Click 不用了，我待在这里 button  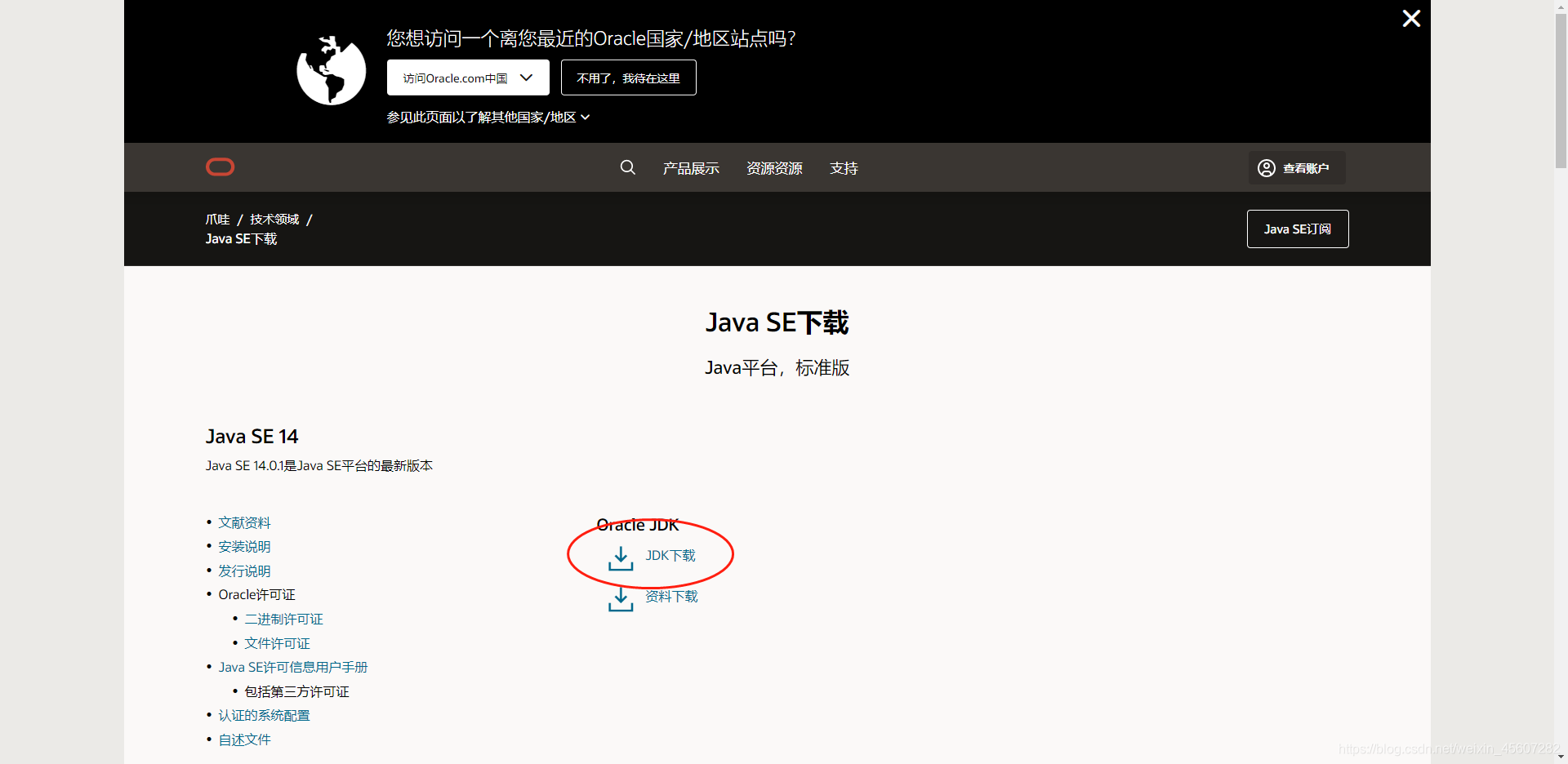[628, 78]
